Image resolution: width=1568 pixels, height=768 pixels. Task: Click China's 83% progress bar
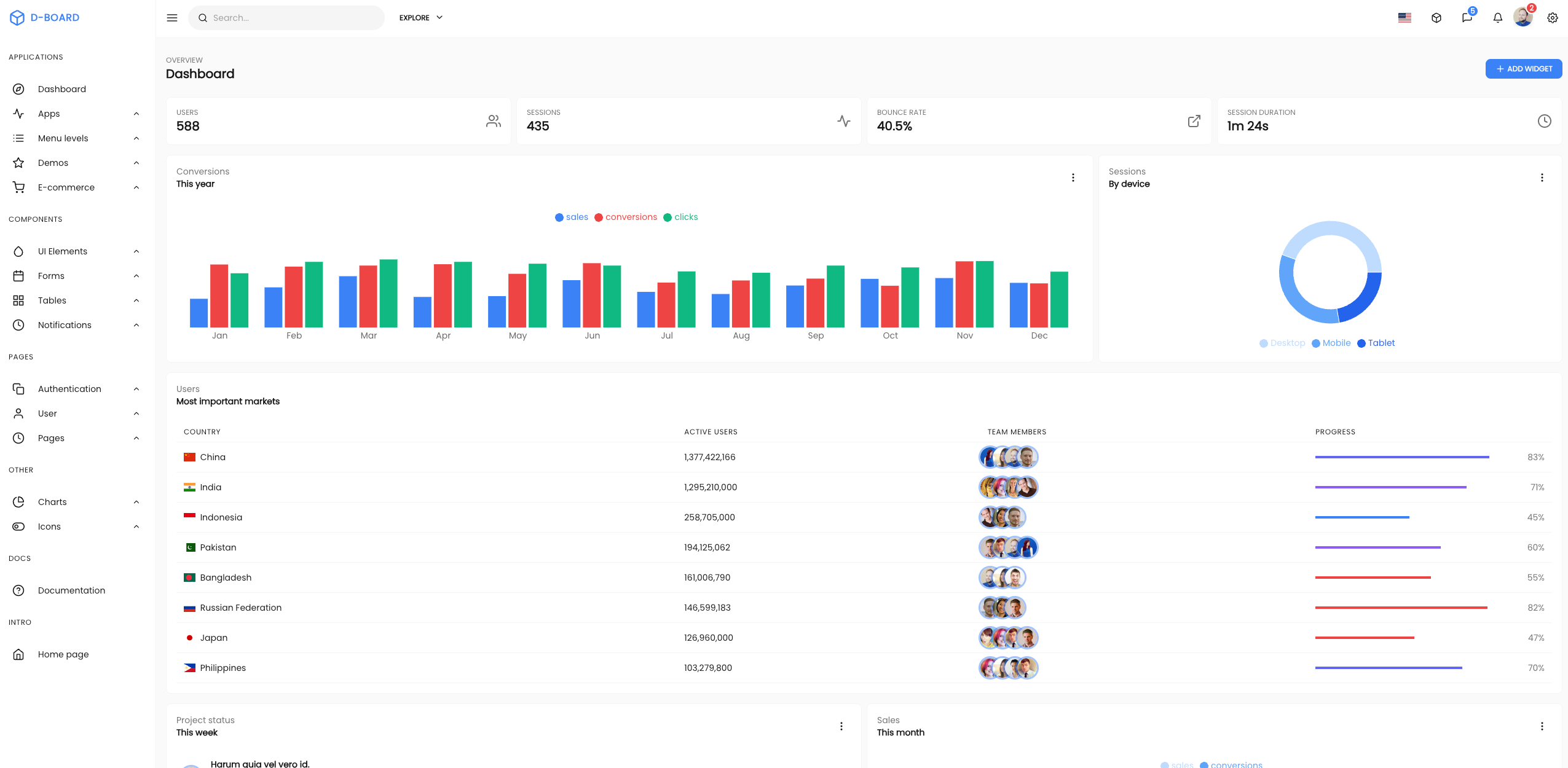click(x=1402, y=457)
